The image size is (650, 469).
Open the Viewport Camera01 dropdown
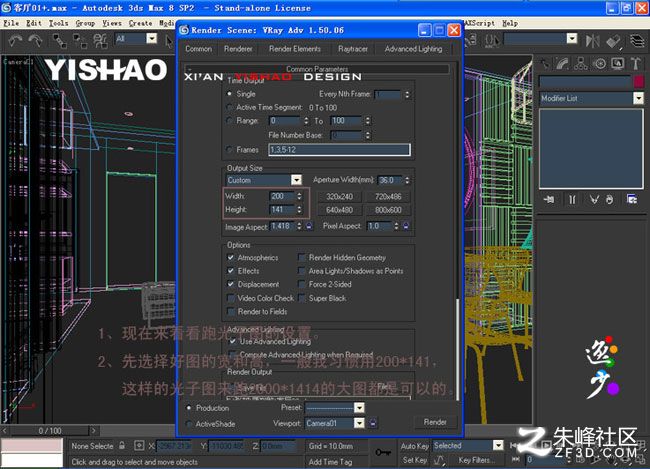pos(359,423)
